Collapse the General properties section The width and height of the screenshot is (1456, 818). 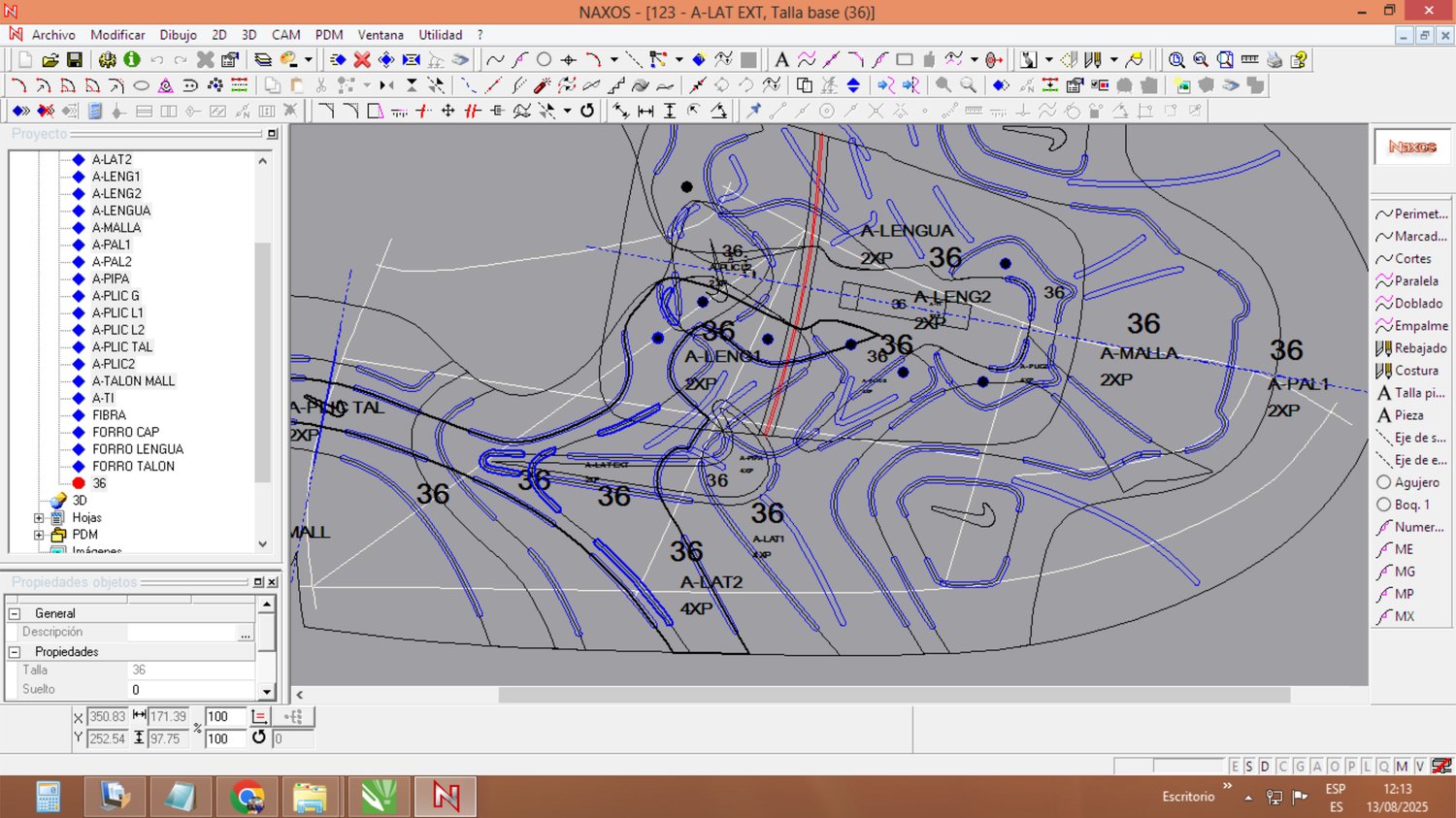[x=15, y=613]
